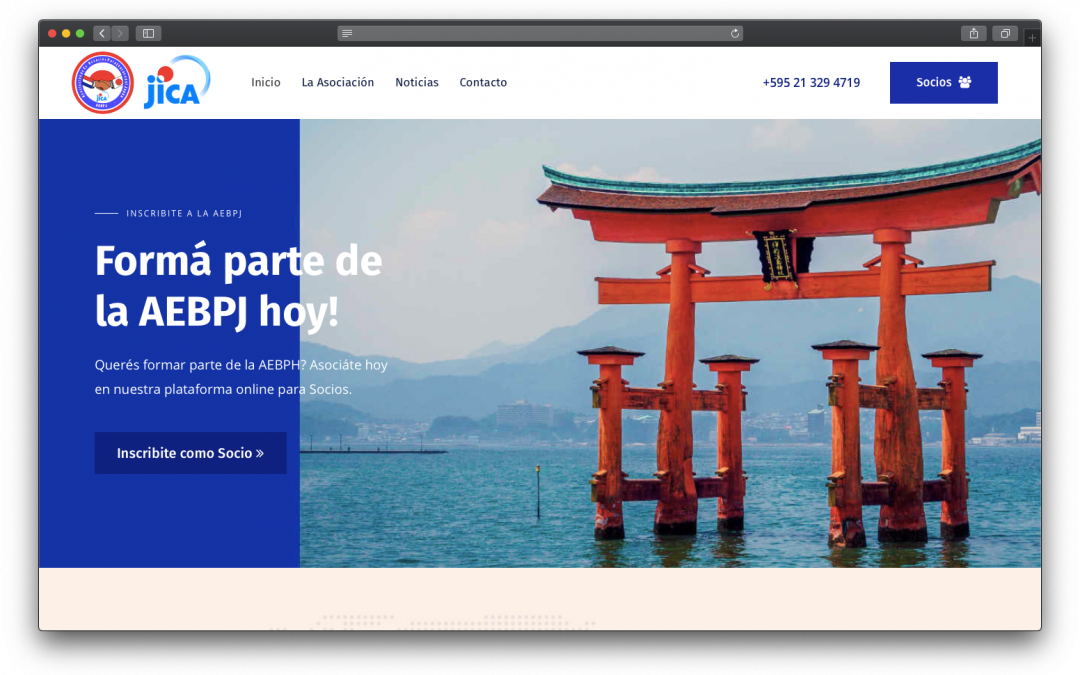
Task: Open the Noticias section
Action: (x=417, y=82)
